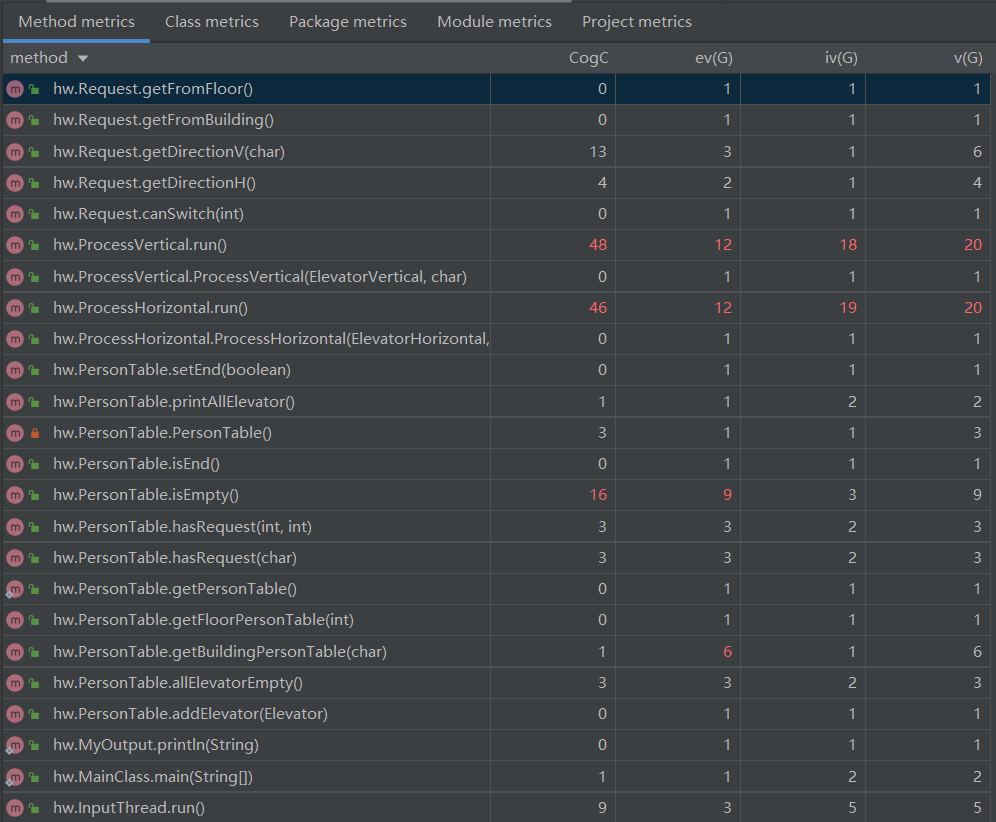Click method icon next to hw.MainClass.main(String[])
This screenshot has width=996, height=822.
(x=14, y=776)
